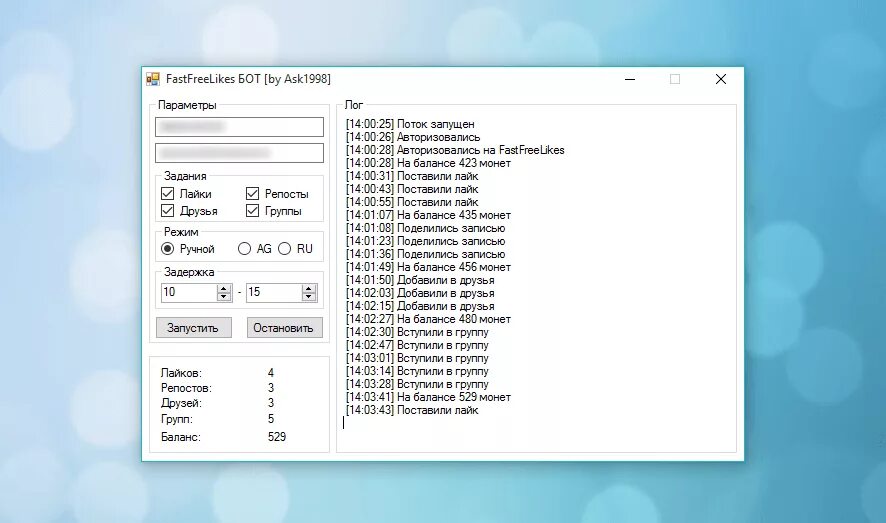Select the Ручной mode radio button
The height and width of the screenshot is (523, 886).
tap(167, 249)
